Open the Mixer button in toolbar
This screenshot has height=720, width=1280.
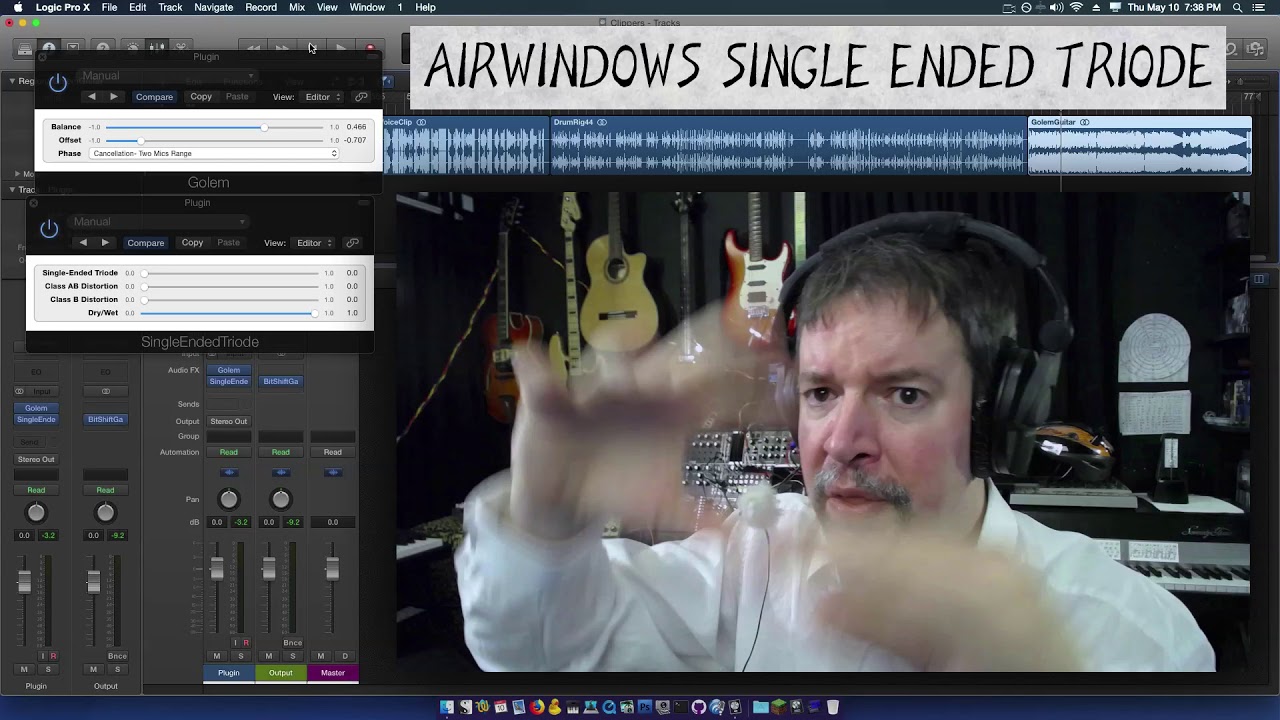coord(157,48)
